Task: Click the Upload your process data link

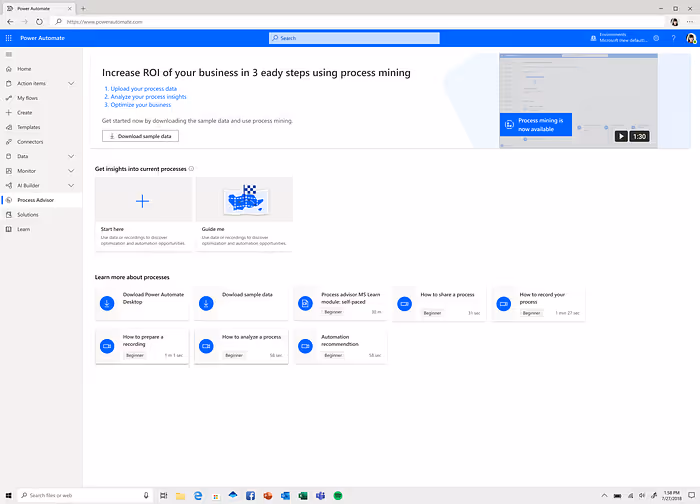Action: 143,89
